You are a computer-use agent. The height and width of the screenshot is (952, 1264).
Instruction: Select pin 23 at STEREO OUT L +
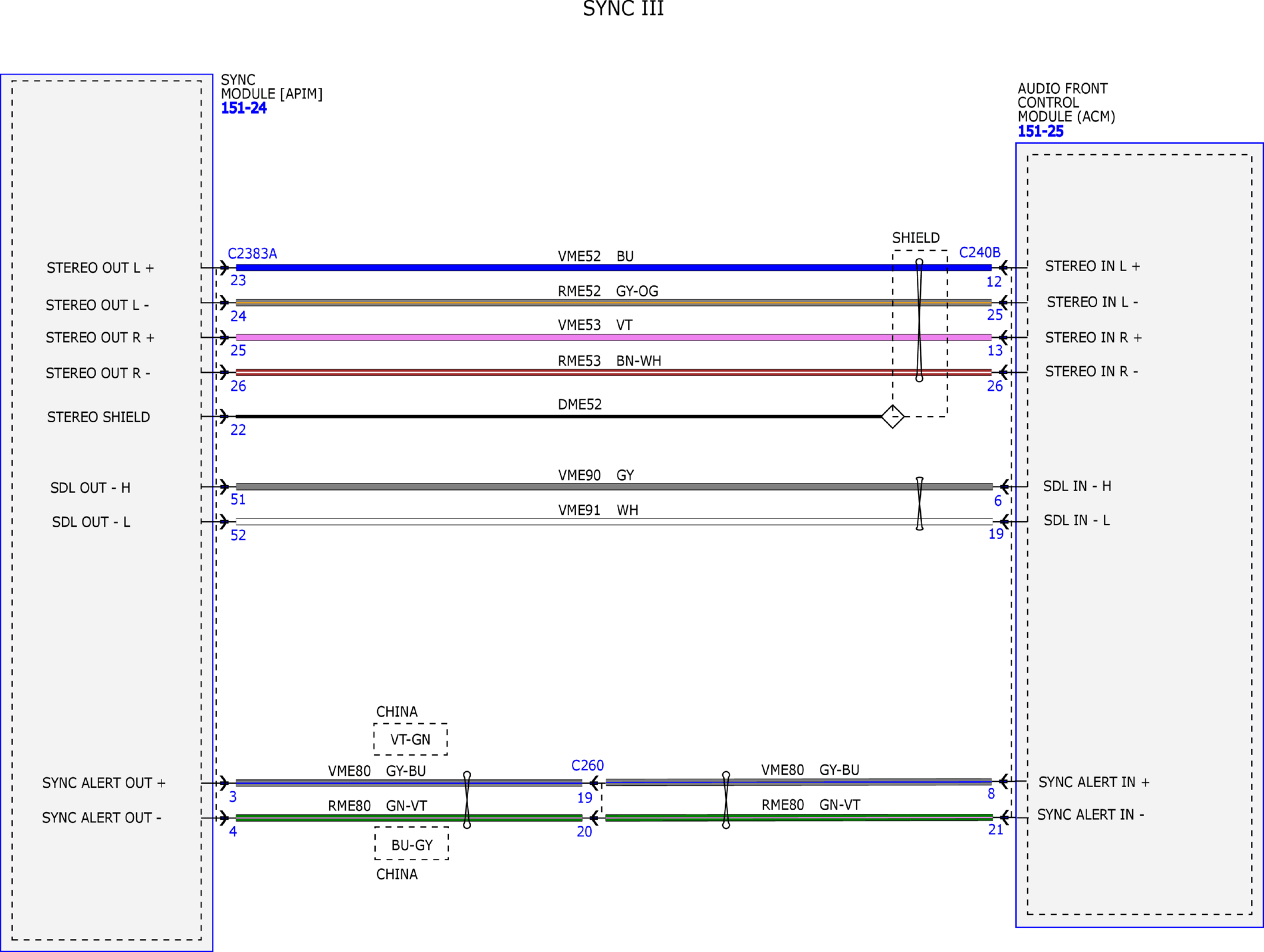[x=238, y=280]
